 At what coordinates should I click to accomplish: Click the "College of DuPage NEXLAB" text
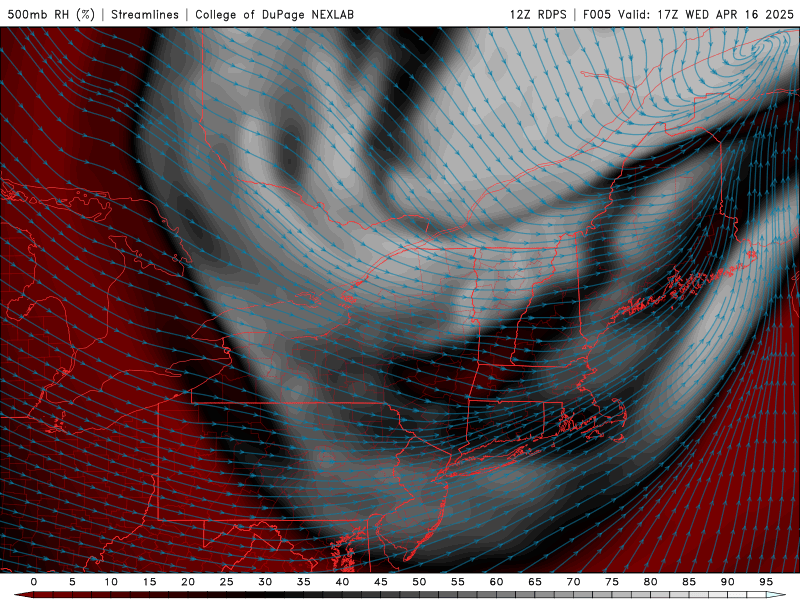pos(274,14)
